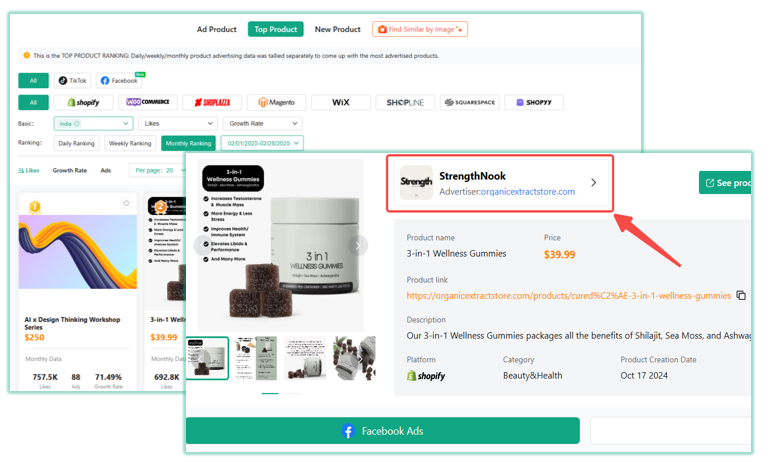Click the Beauty&Health category value
The image size is (773, 473).
532,375
